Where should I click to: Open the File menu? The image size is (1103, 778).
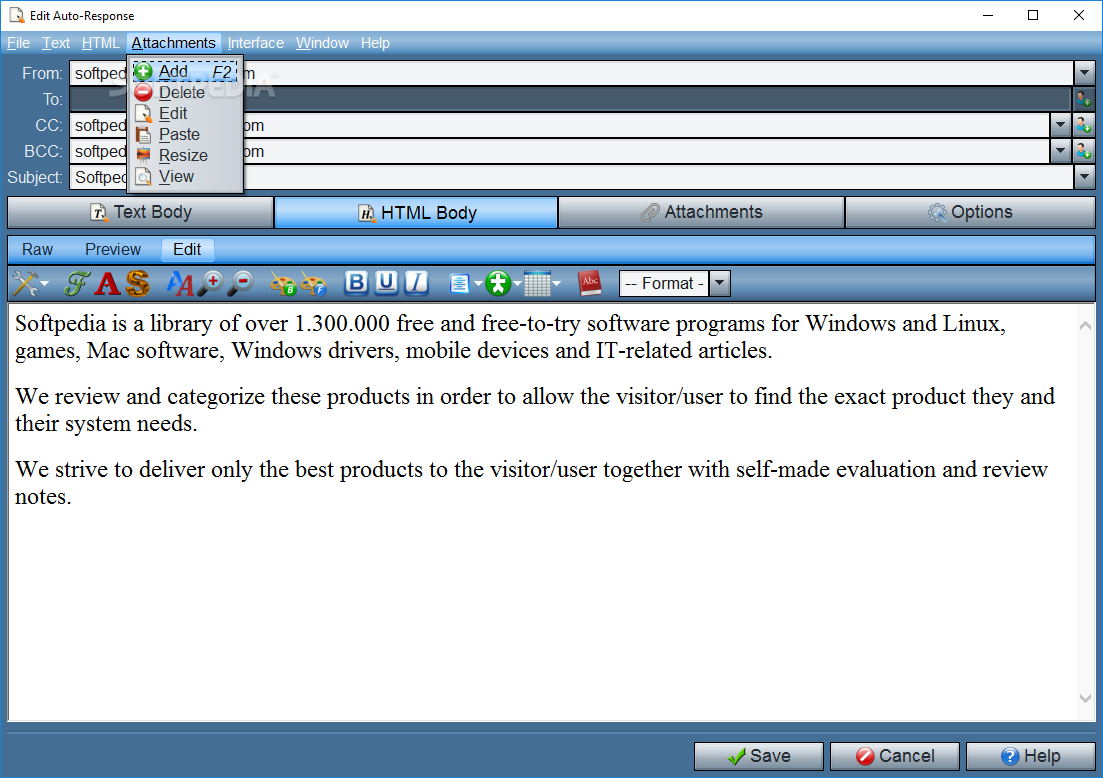tap(18, 43)
